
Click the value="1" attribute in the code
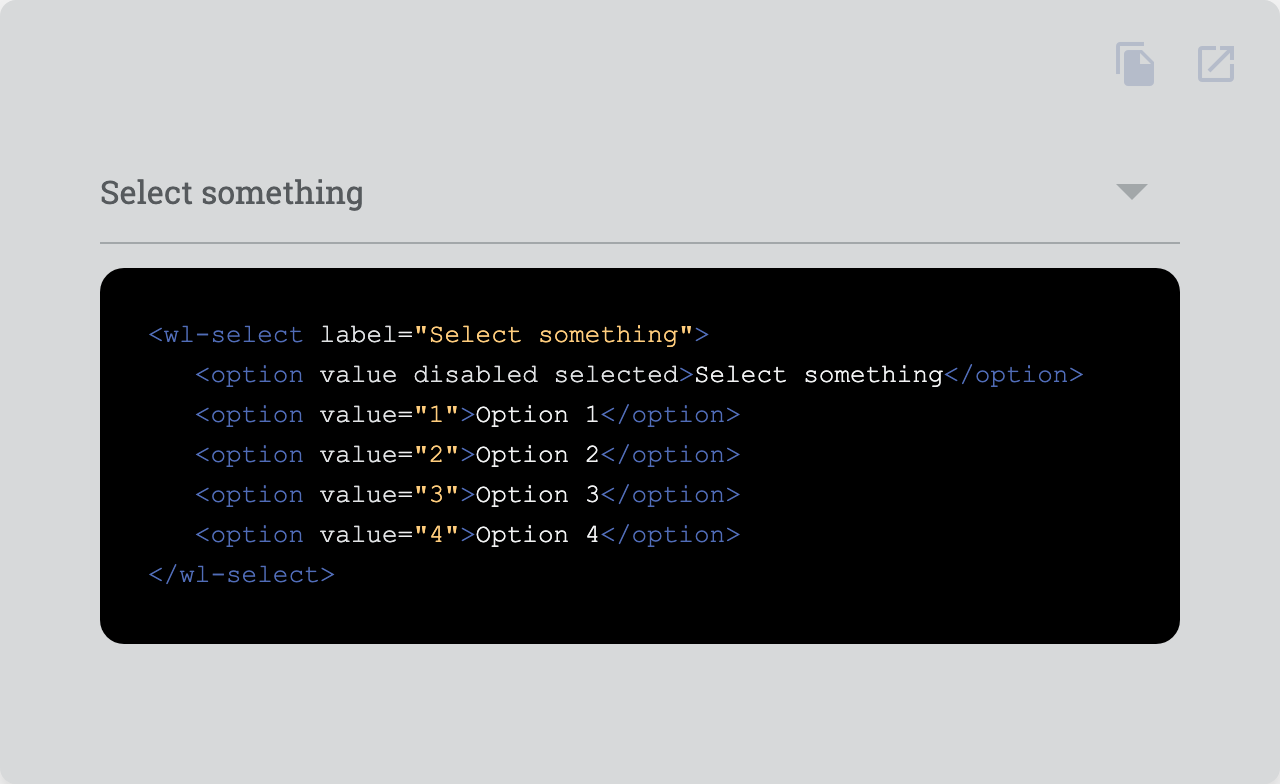390,415
